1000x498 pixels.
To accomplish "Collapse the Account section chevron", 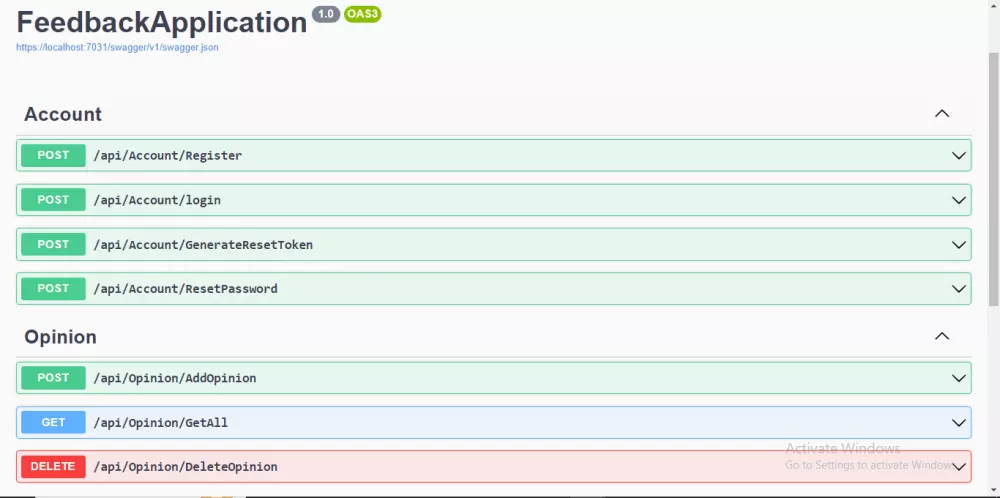I will point(942,114).
